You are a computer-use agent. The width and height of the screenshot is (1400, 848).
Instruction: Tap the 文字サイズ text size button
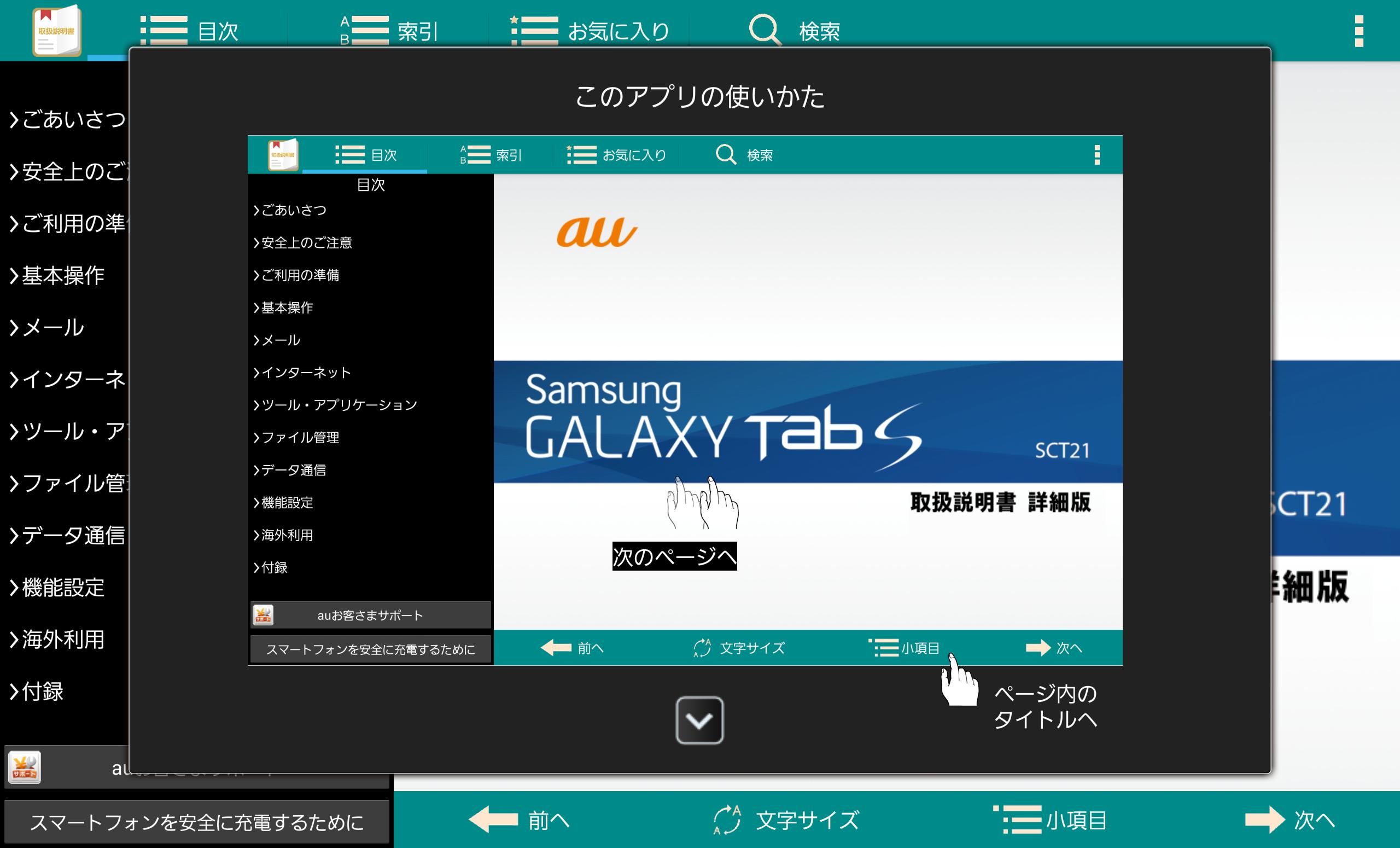coord(787,820)
